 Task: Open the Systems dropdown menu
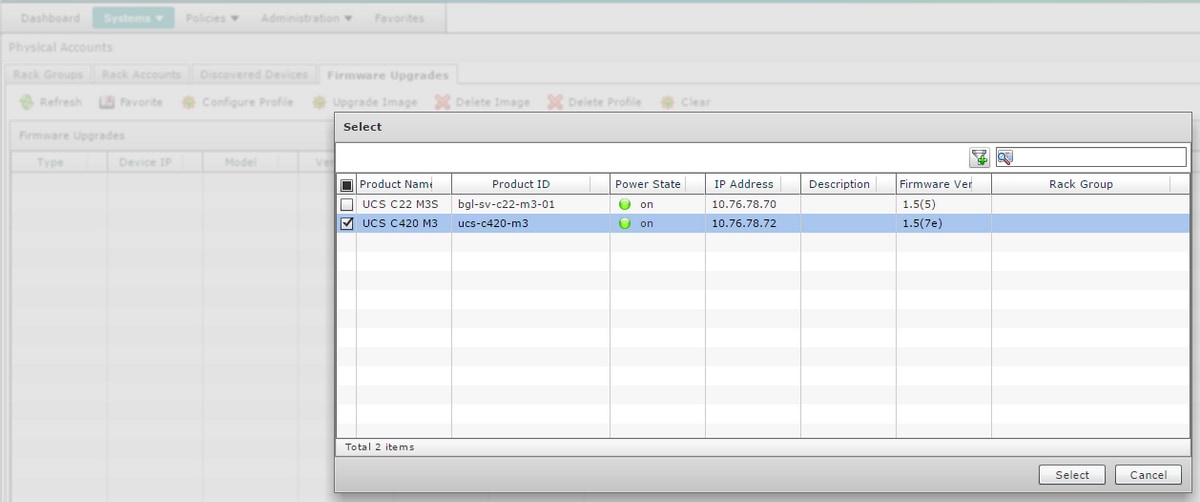pos(133,18)
